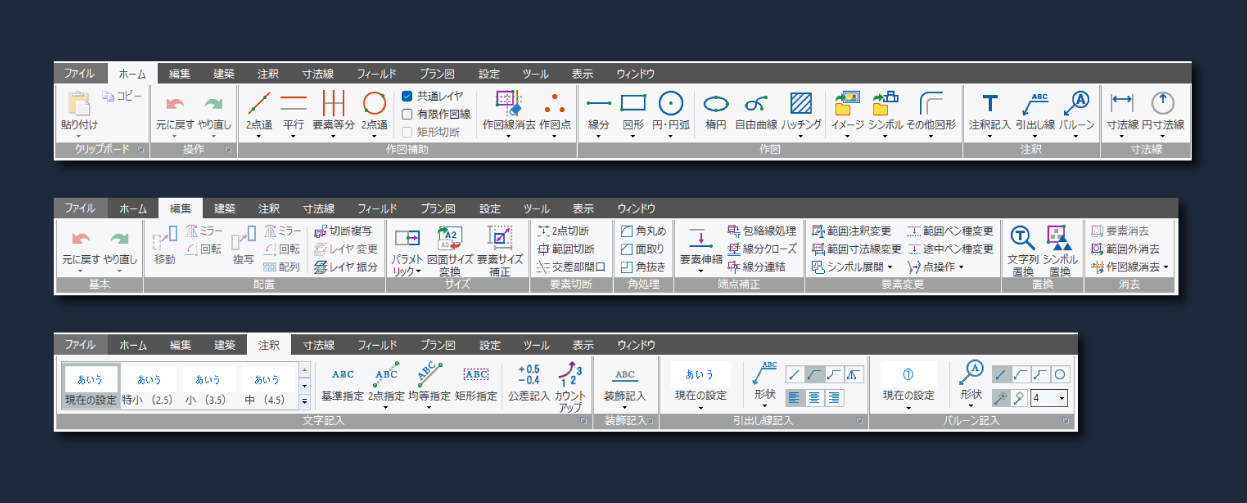The height and width of the screenshot is (503, 1247).
Task: Open ウィンドウ tab in the 注釈 ribbon
Action: pyautogui.click(x=636, y=345)
